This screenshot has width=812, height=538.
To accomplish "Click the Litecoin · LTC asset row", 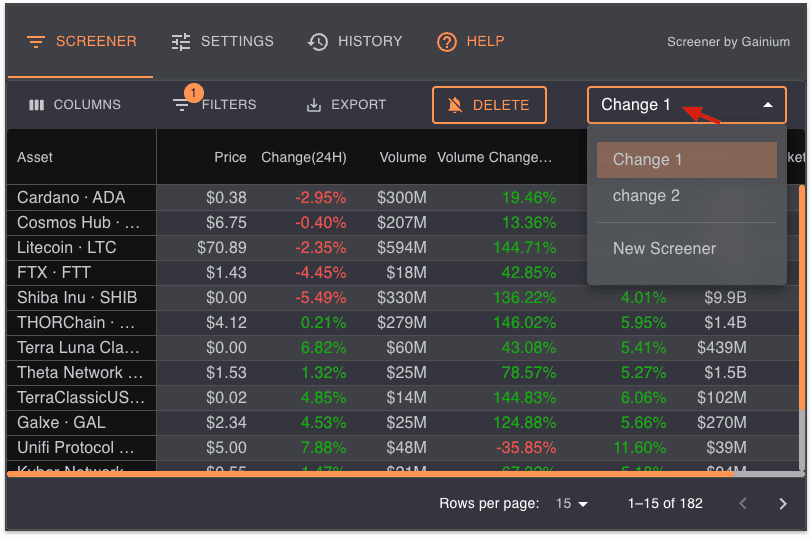I will click(67, 247).
